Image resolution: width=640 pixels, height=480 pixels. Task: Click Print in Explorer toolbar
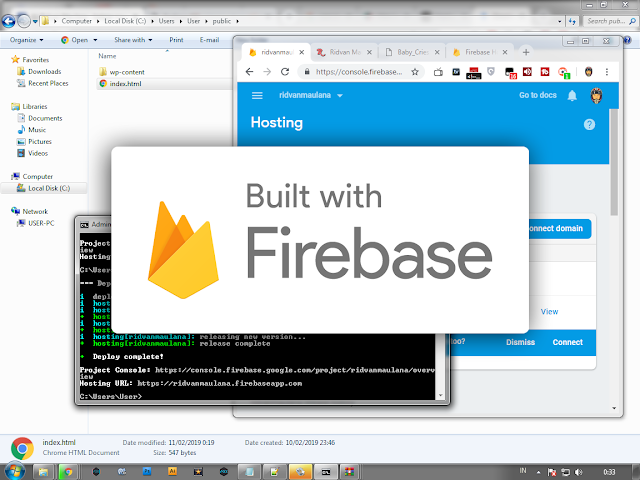pyautogui.click(x=176, y=40)
